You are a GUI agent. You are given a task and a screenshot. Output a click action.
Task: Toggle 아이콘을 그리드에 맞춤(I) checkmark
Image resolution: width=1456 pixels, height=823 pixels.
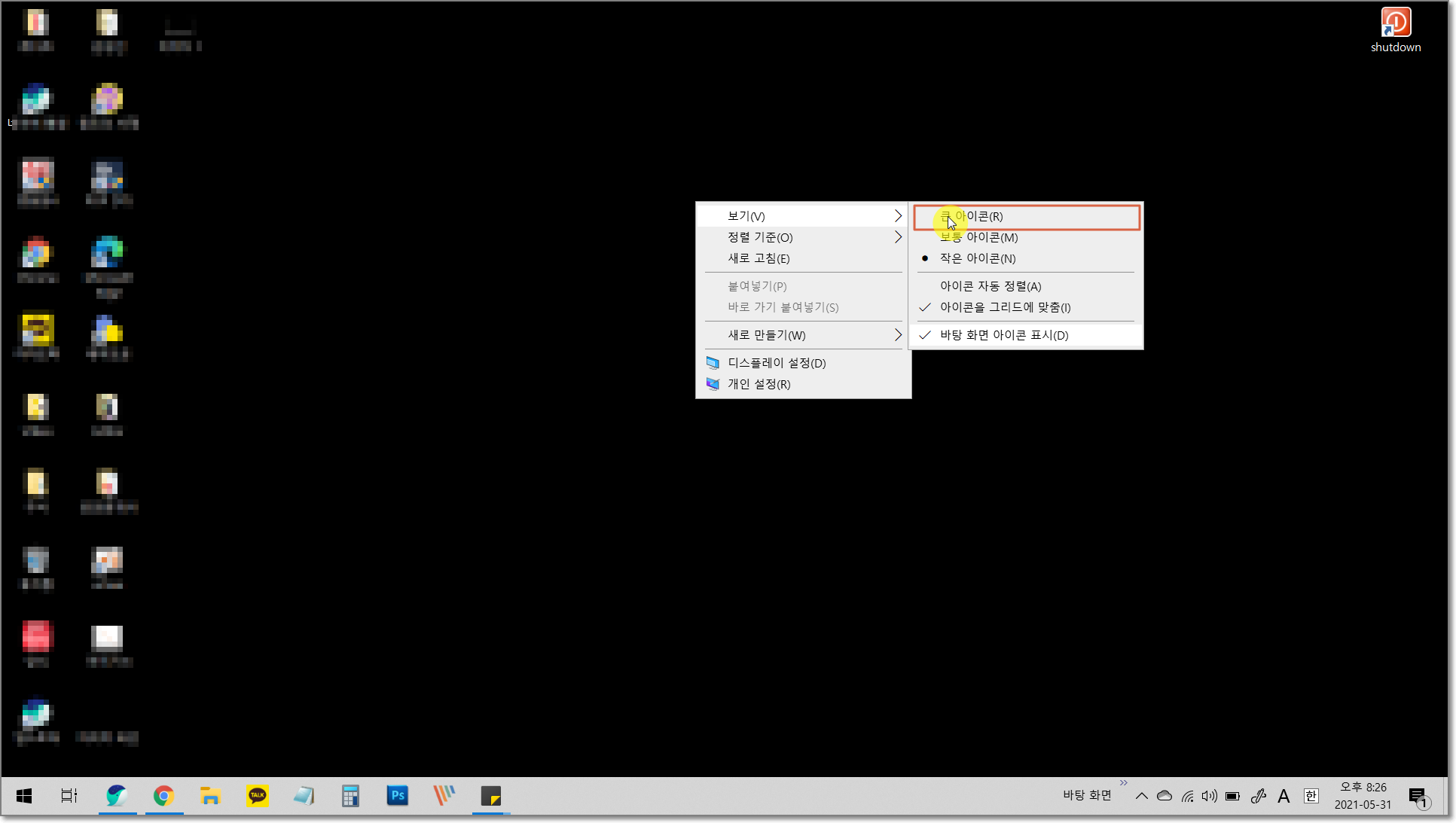1005,307
